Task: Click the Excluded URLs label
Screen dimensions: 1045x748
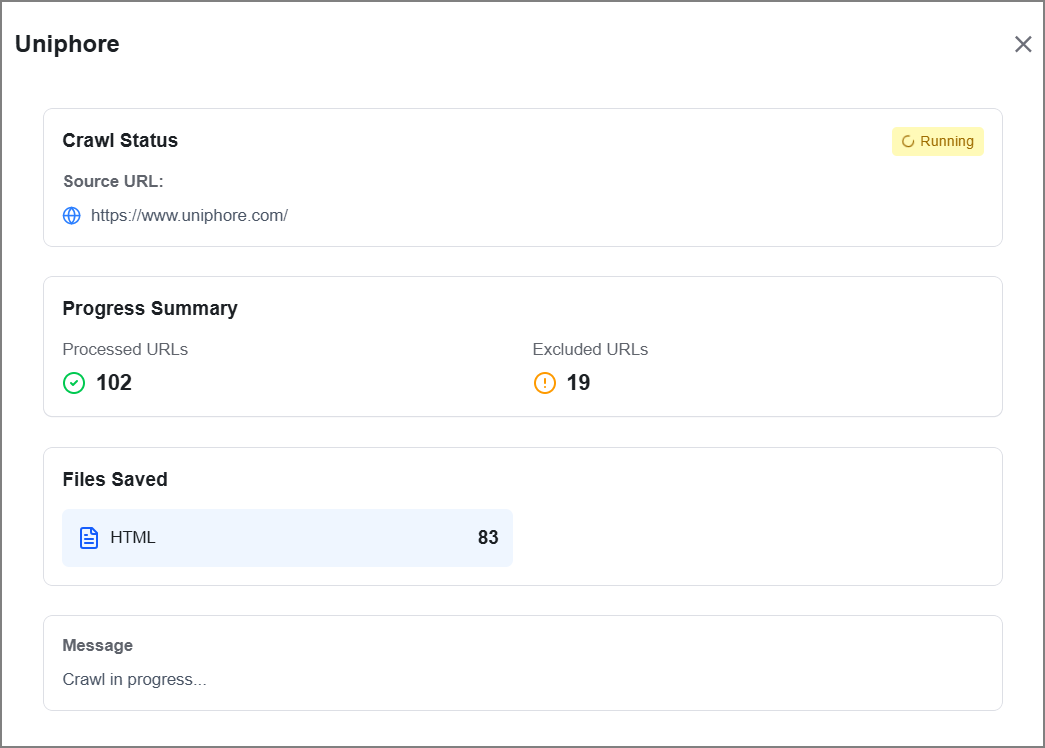Action: click(x=590, y=349)
